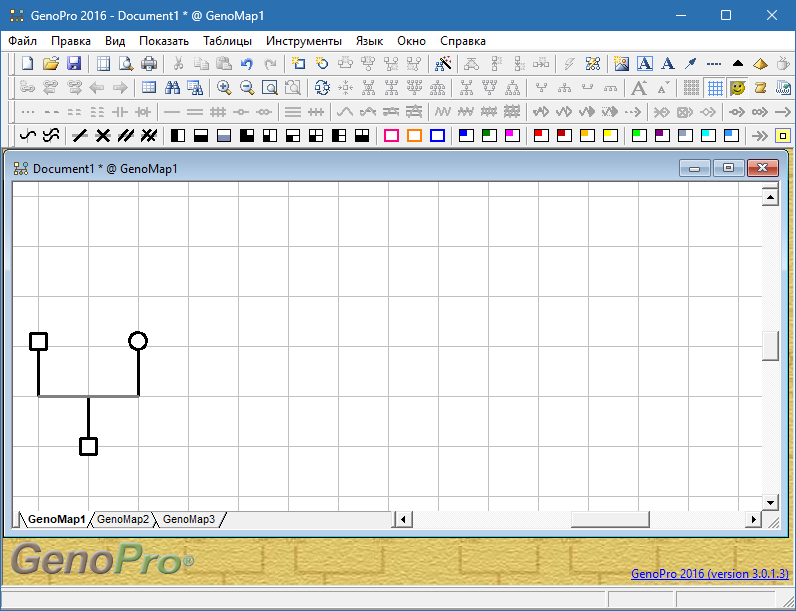The width and height of the screenshot is (796, 611).
Task: Add a new female circle icon
Action: tap(322, 63)
